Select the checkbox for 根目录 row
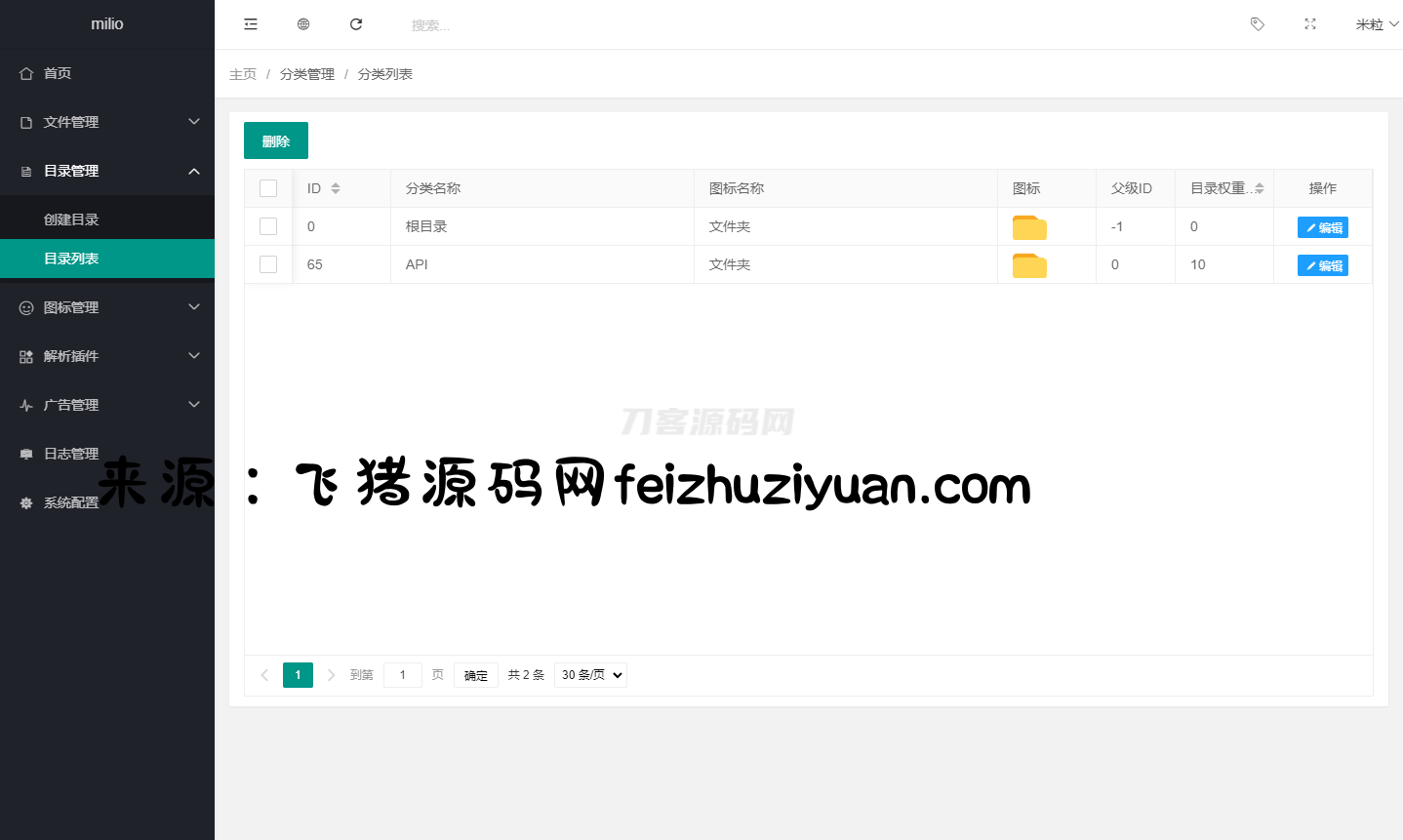This screenshot has height=840, width=1403. pyautogui.click(x=268, y=226)
